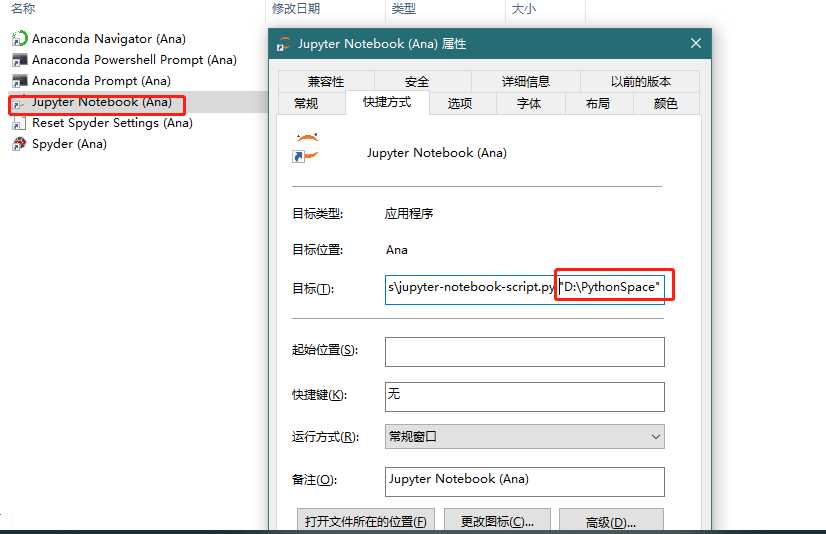Click the 打开文件所在的位置(F) button
Viewport: 826px width, 534px height.
[x=366, y=521]
